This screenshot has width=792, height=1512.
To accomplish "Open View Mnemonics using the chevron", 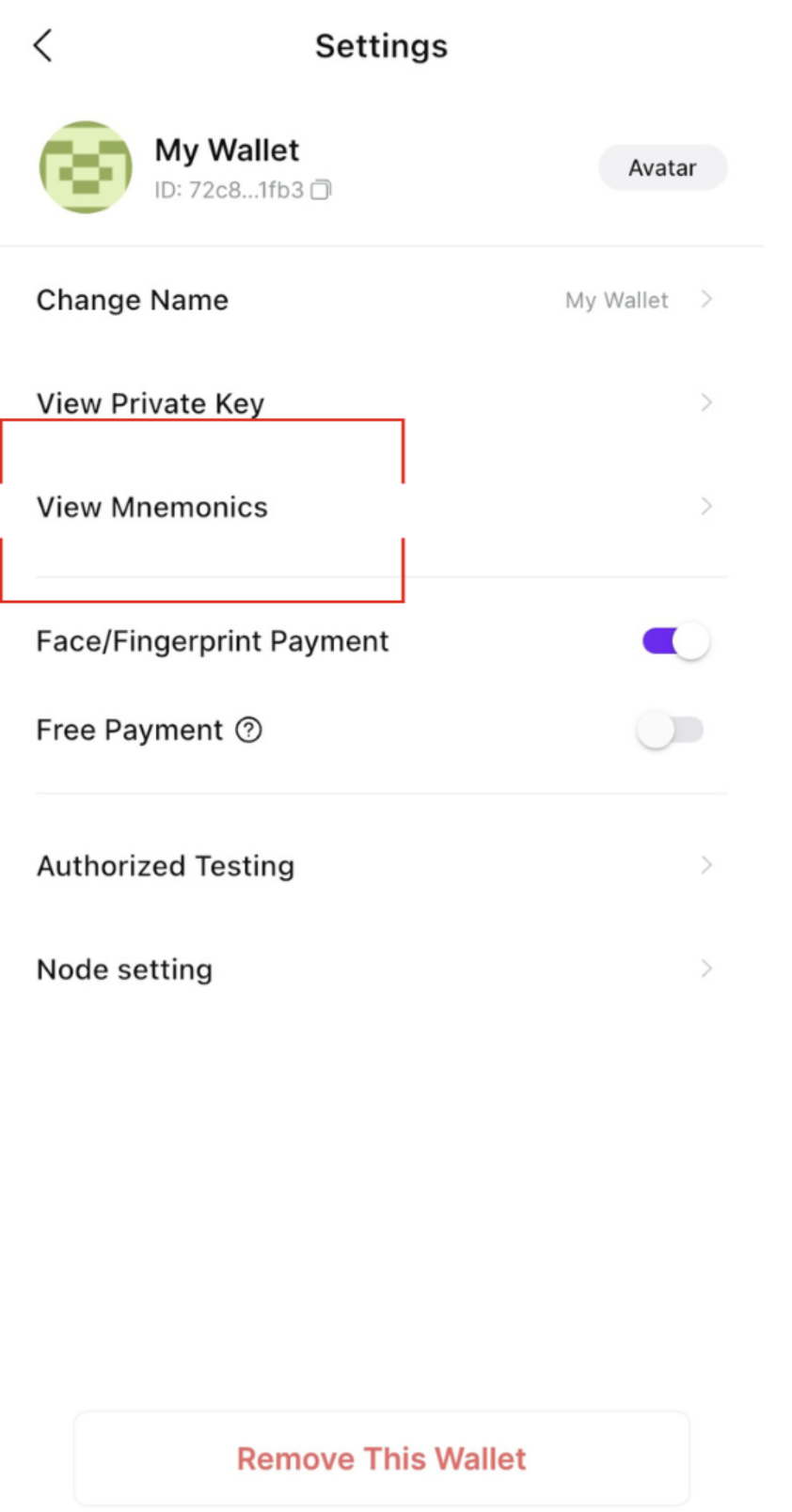I will pos(708,507).
